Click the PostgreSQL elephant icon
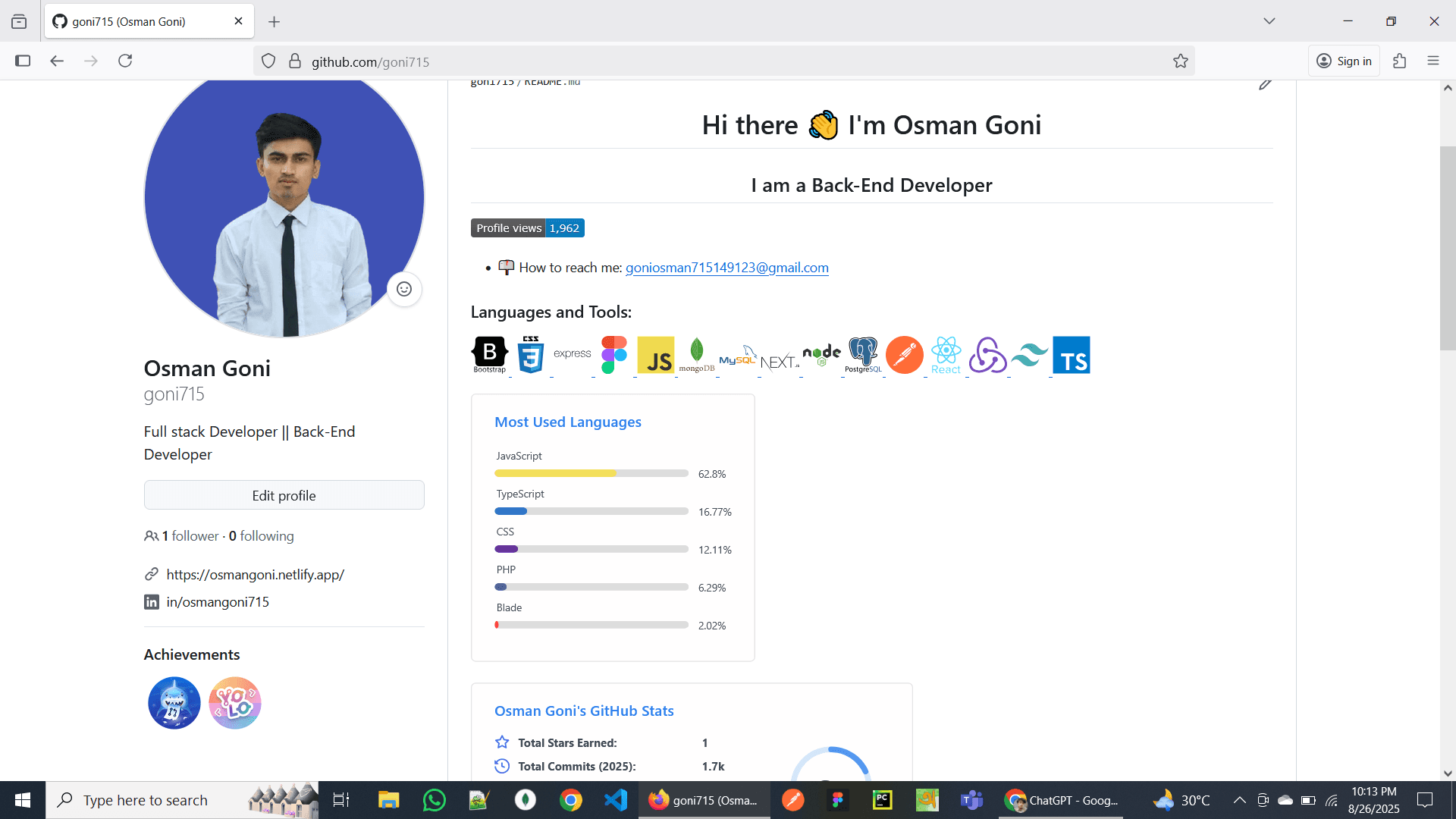The height and width of the screenshot is (819, 1456). pos(863,355)
